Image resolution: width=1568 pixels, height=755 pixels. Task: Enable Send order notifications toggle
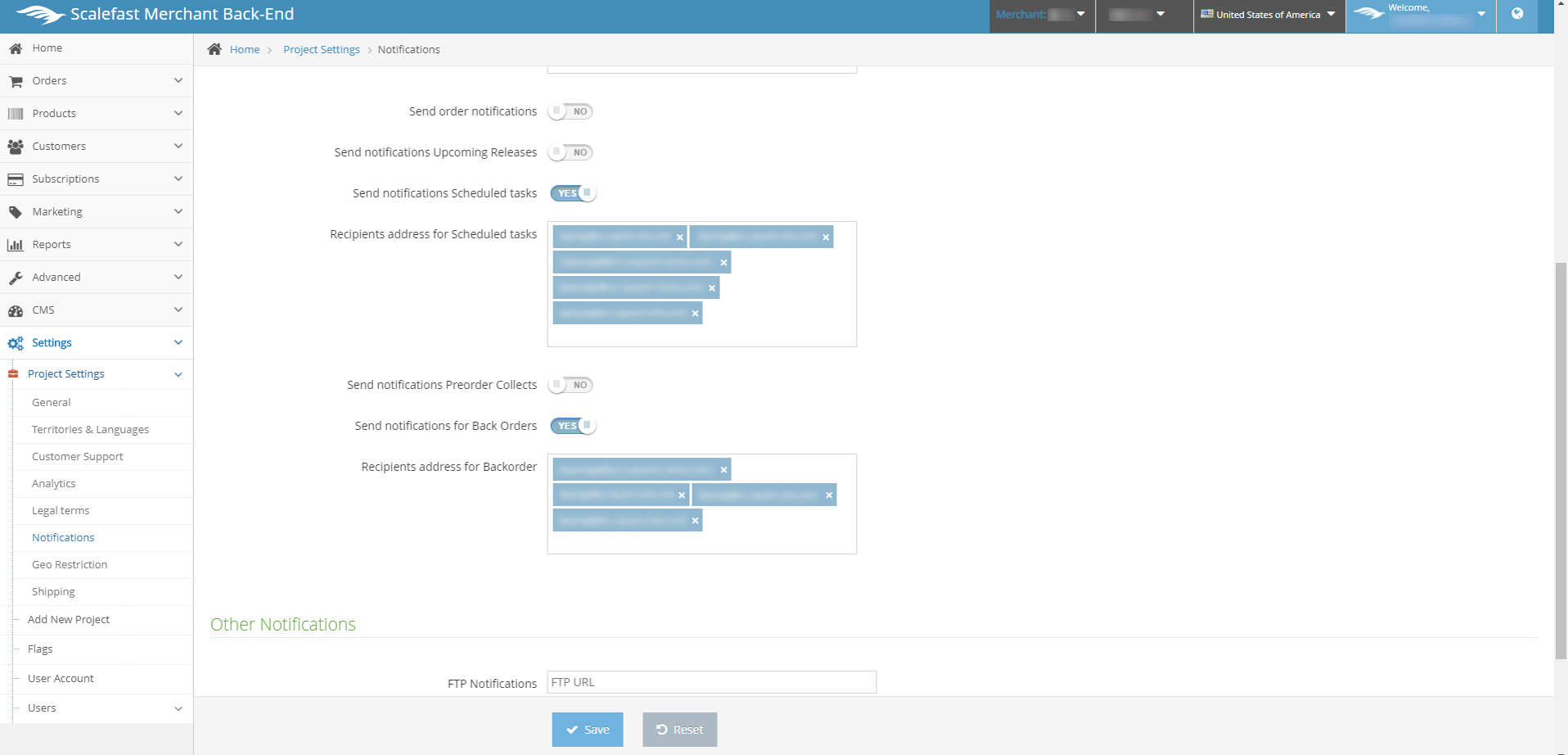[570, 111]
